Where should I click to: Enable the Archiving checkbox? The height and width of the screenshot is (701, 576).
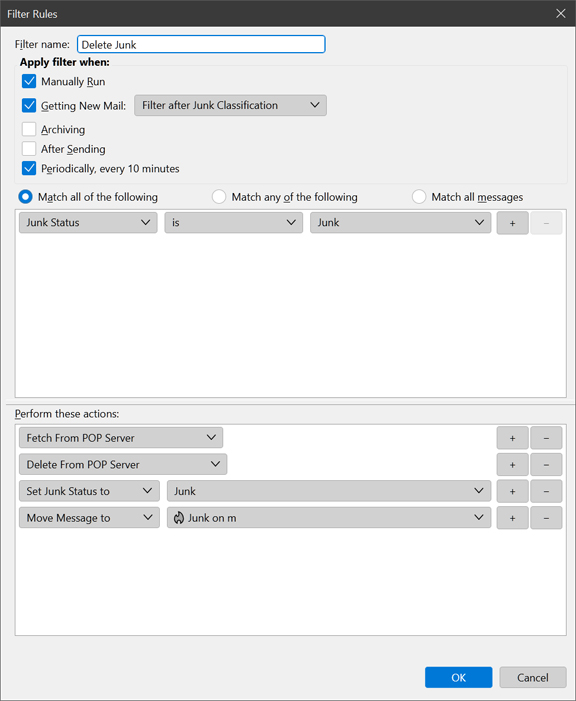coord(29,129)
